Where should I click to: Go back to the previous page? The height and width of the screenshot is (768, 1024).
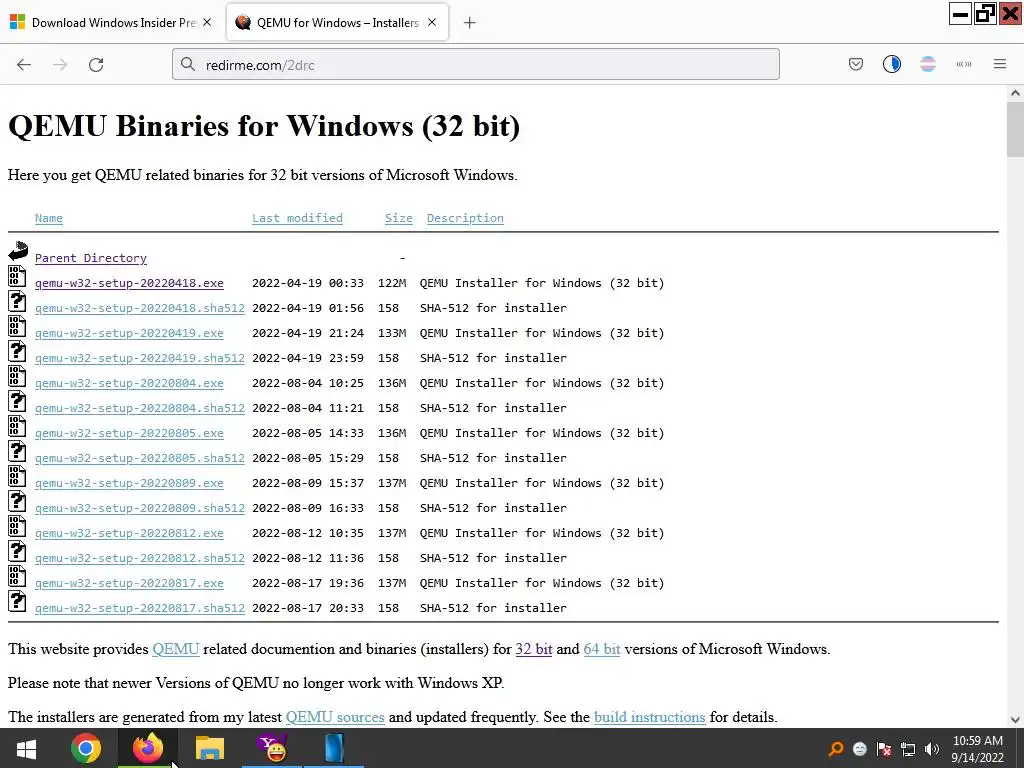[x=24, y=65]
